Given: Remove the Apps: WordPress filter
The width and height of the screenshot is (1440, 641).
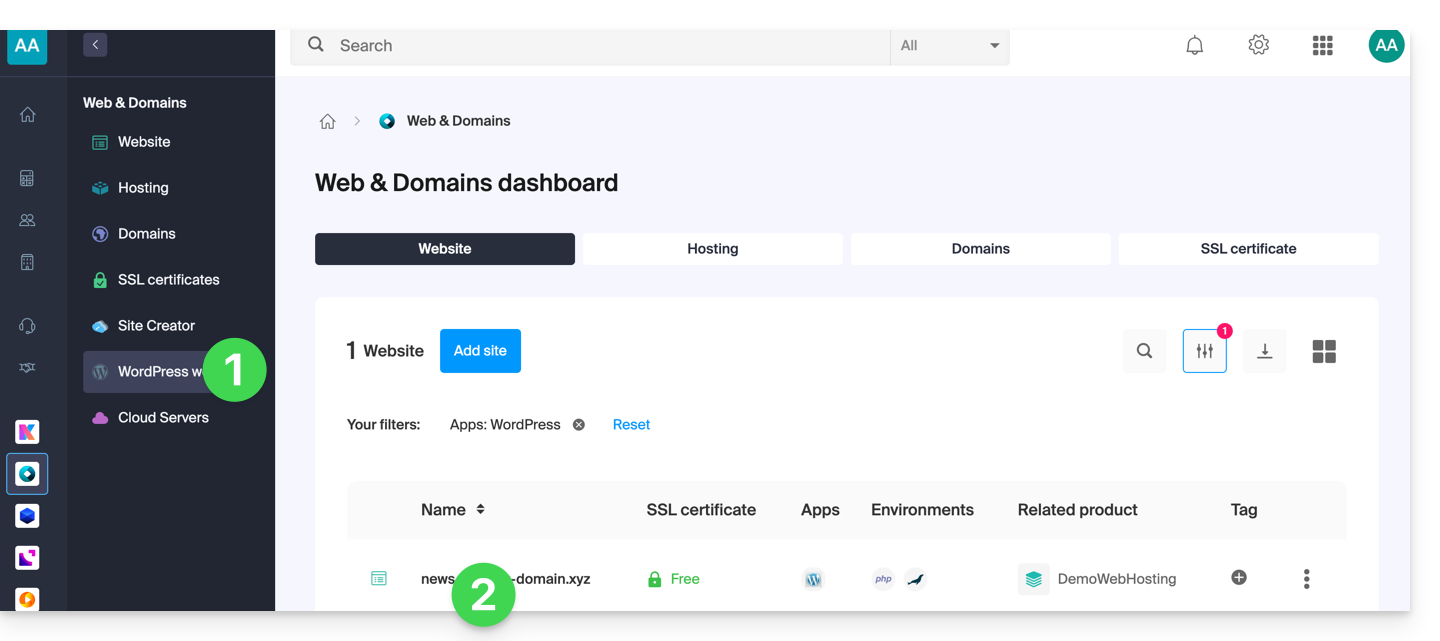Looking at the screenshot, I should (578, 425).
